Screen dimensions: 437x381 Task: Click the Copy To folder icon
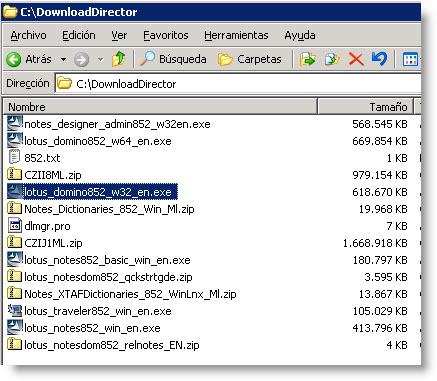(332, 59)
